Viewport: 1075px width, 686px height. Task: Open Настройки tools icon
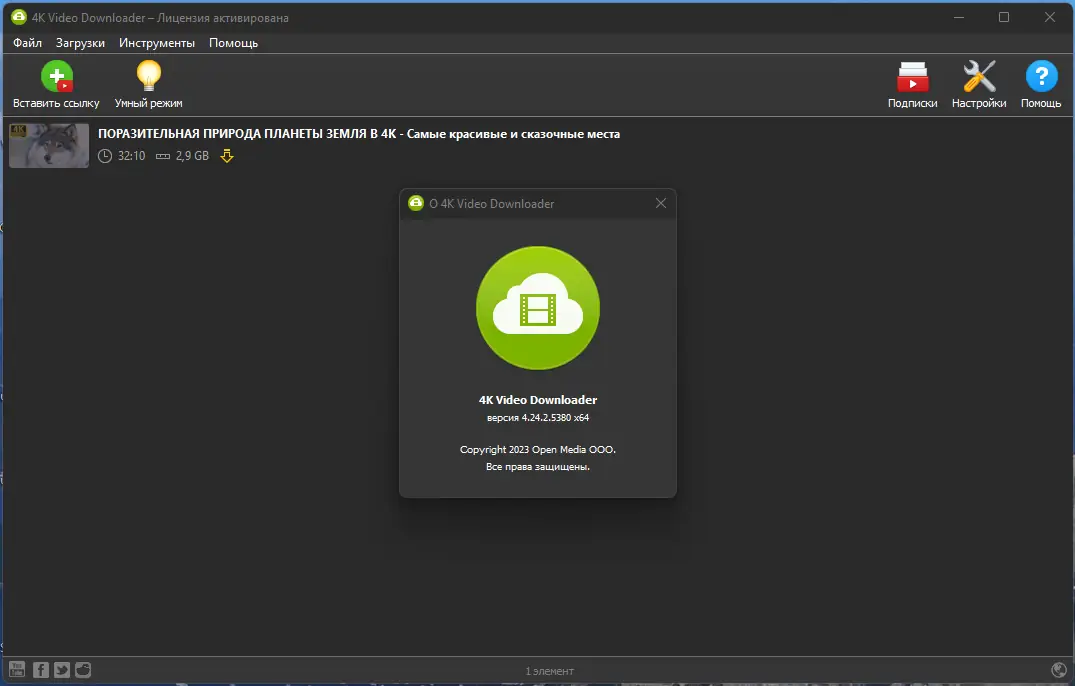[x=979, y=76]
